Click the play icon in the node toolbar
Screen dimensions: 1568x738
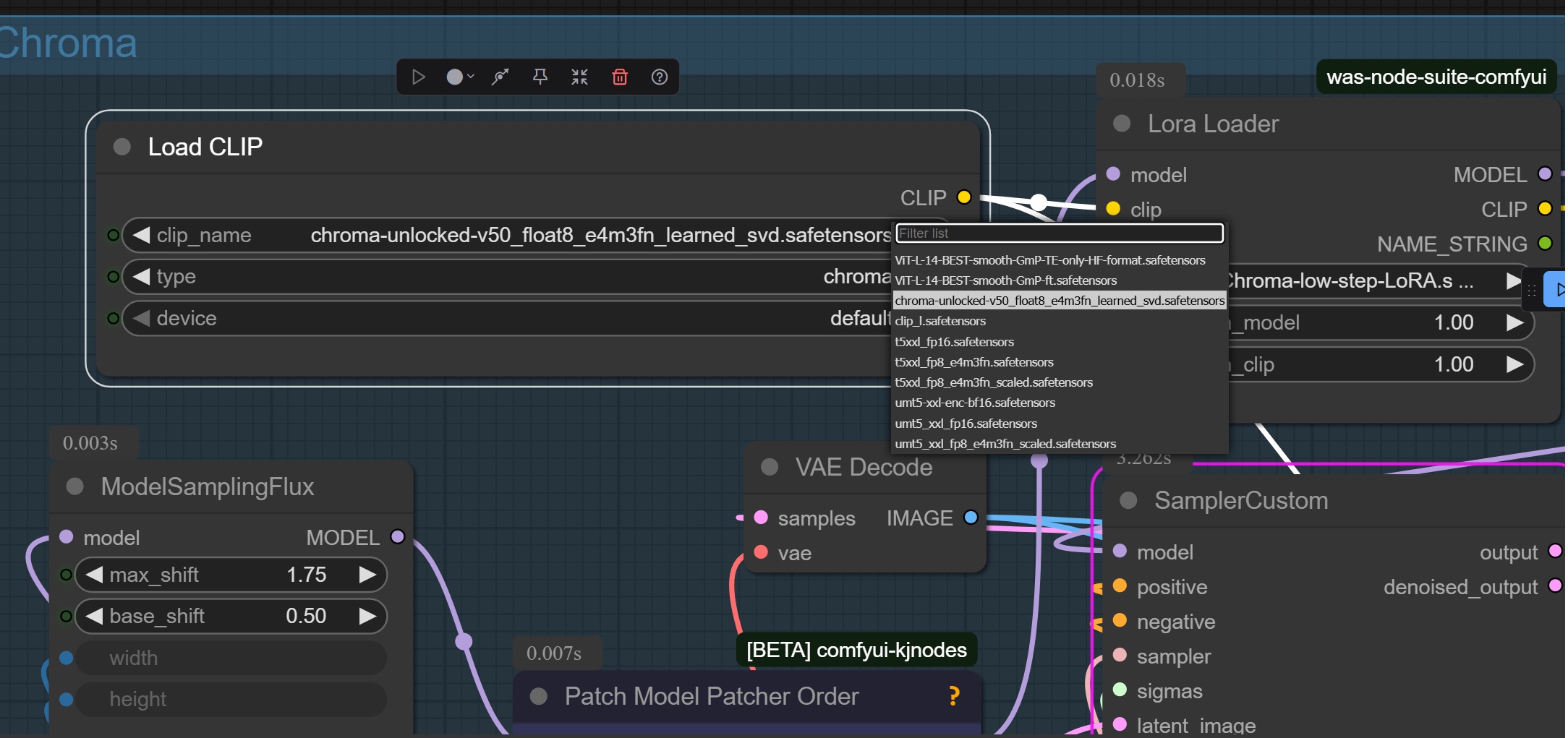pyautogui.click(x=418, y=77)
